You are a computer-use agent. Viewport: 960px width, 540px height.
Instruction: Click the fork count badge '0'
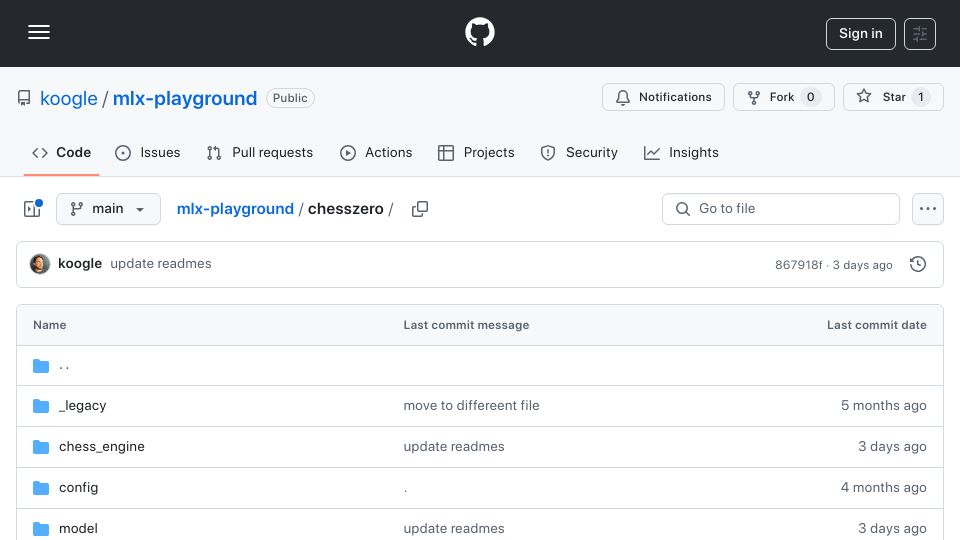[811, 97]
